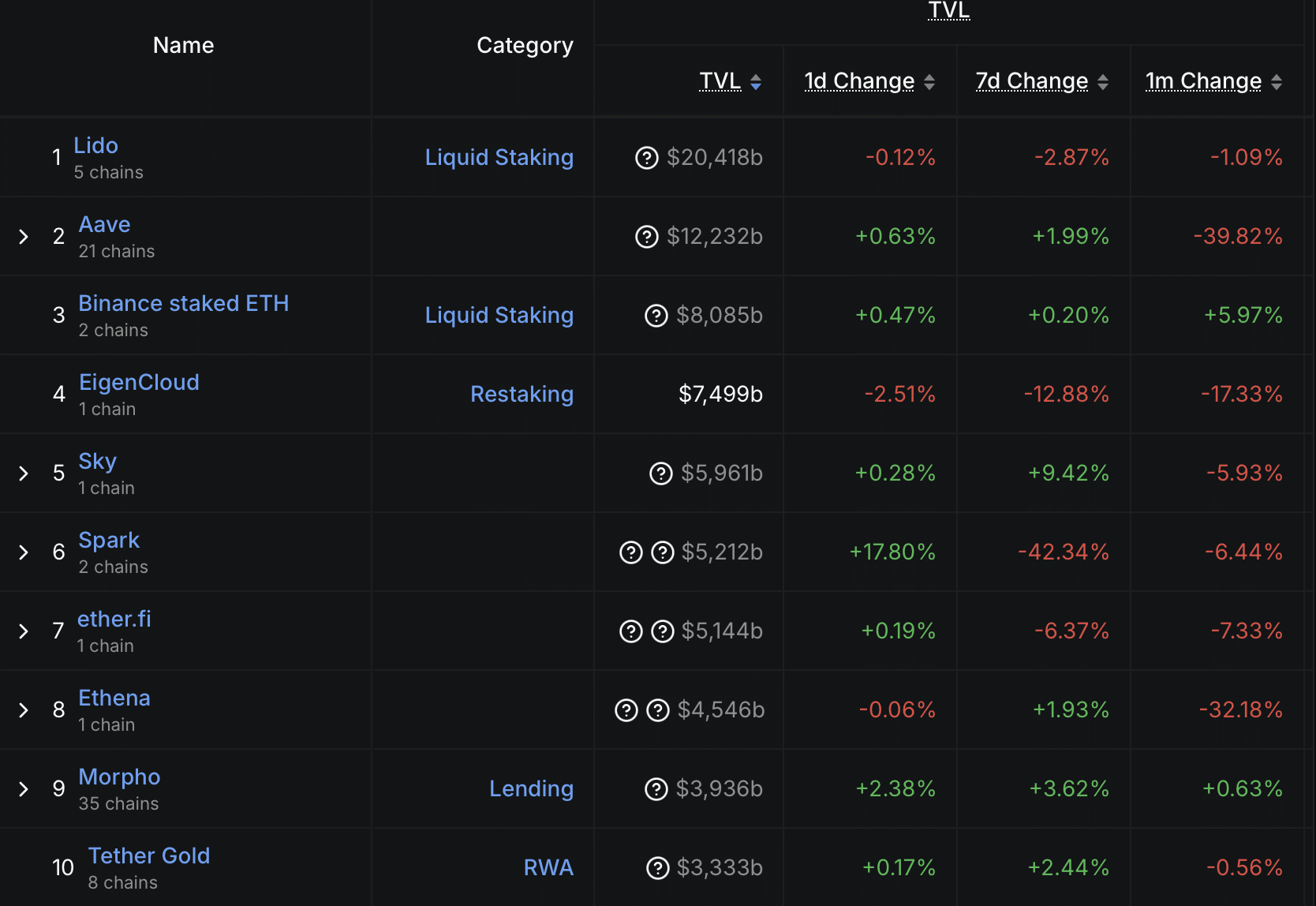
Task: Click Aave's -39.82% 1m change
Action: pyautogui.click(x=1238, y=237)
